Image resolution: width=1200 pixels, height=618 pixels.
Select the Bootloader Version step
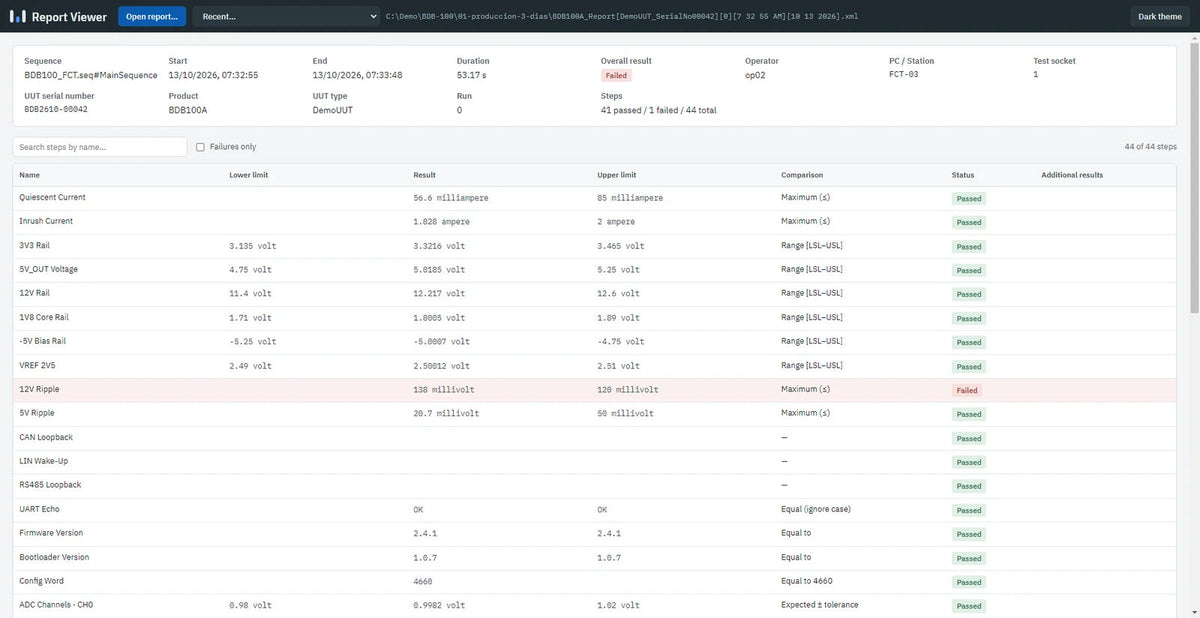click(x=595, y=557)
